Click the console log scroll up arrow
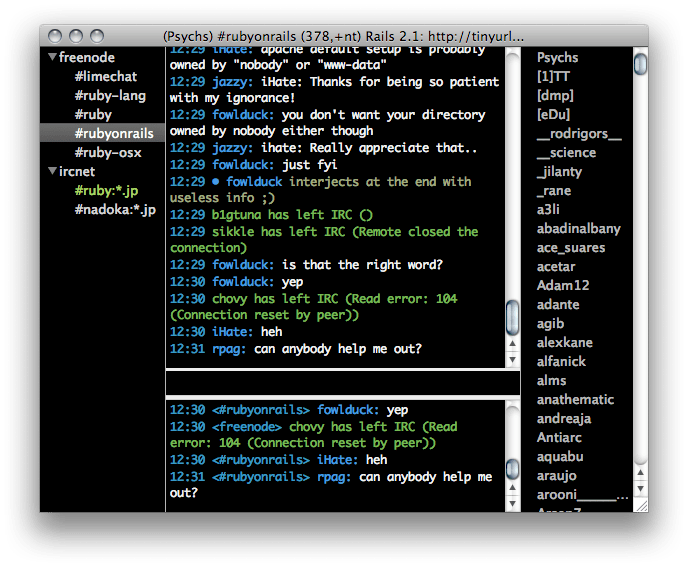 tap(512, 488)
